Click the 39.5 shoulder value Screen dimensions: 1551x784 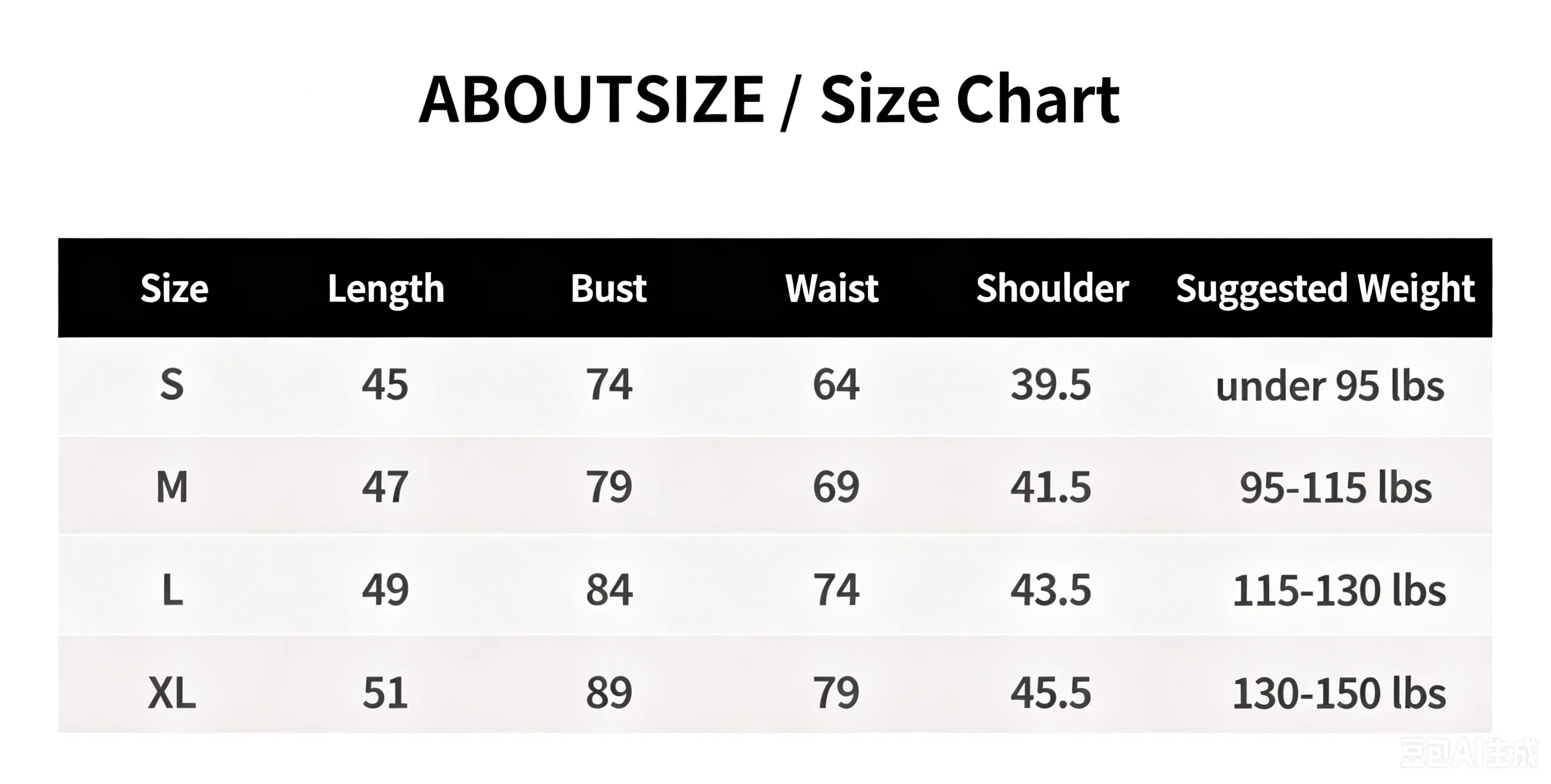point(1051,384)
